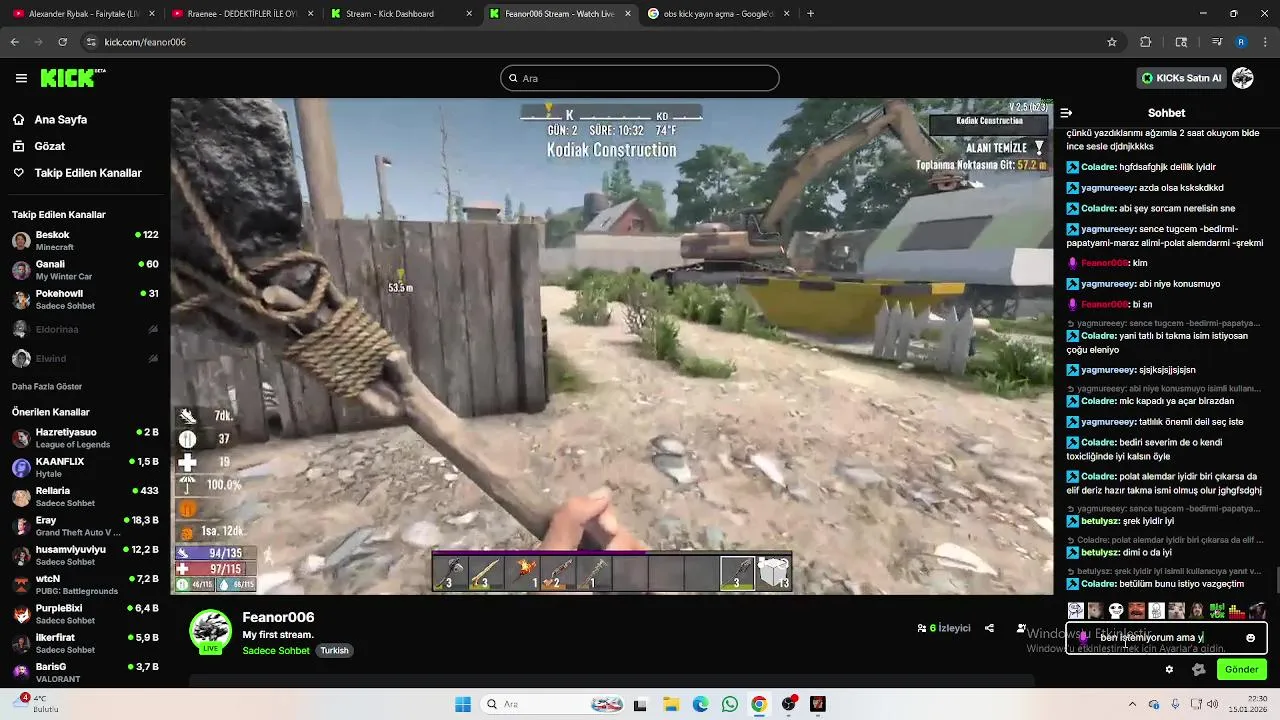
Task: Switch to Rraenee DEDEKTİFLER browser tab
Action: pos(240,14)
